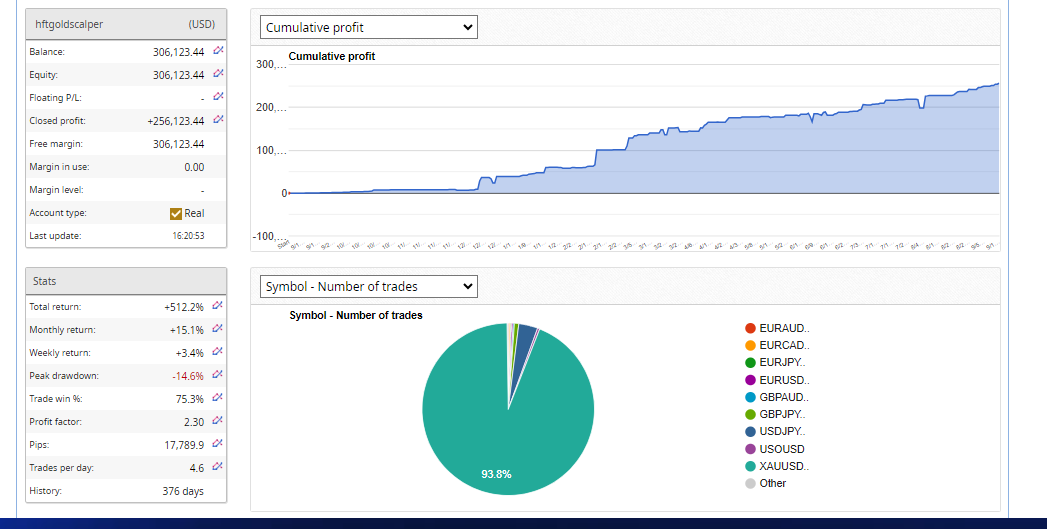Toggle the Real account type checkmark
This screenshot has height=529, width=1047.
[x=176, y=213]
